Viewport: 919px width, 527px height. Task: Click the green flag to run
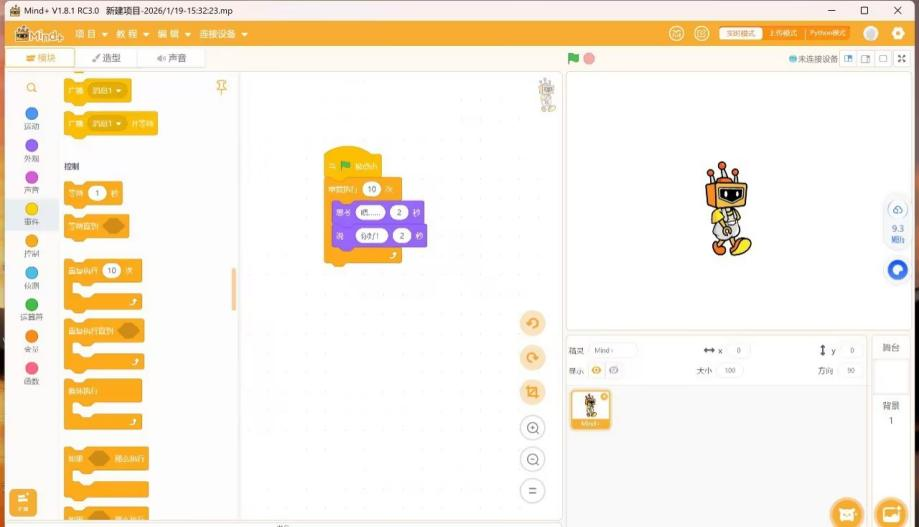tap(573, 59)
